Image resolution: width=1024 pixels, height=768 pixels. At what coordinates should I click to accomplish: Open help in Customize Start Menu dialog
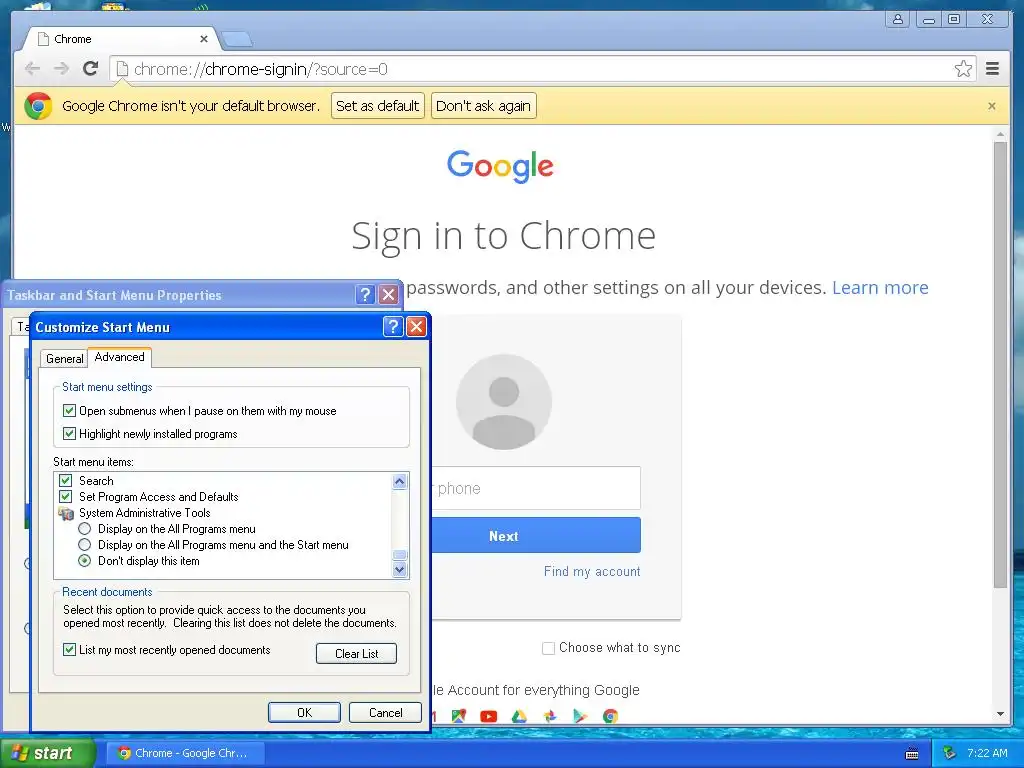pyautogui.click(x=392, y=327)
